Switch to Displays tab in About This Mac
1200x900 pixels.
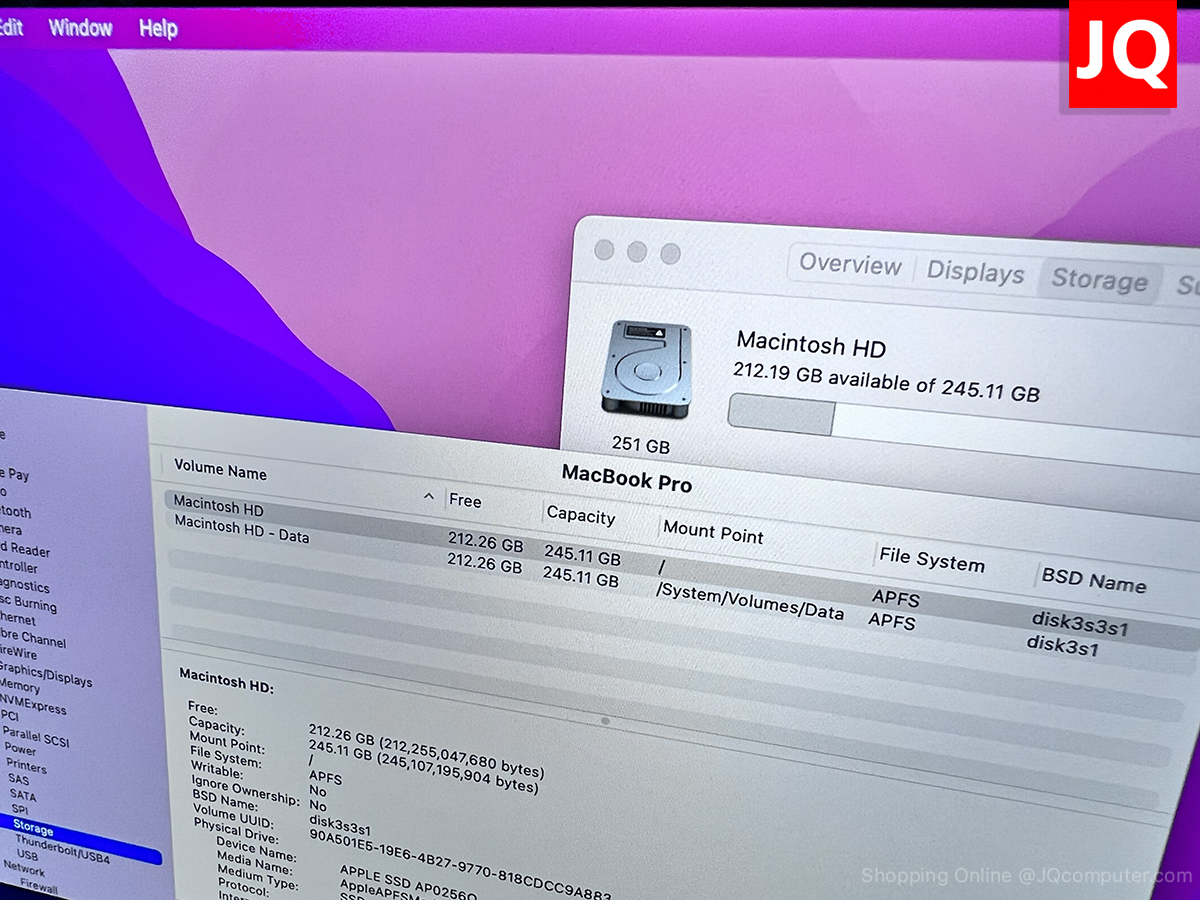975,272
